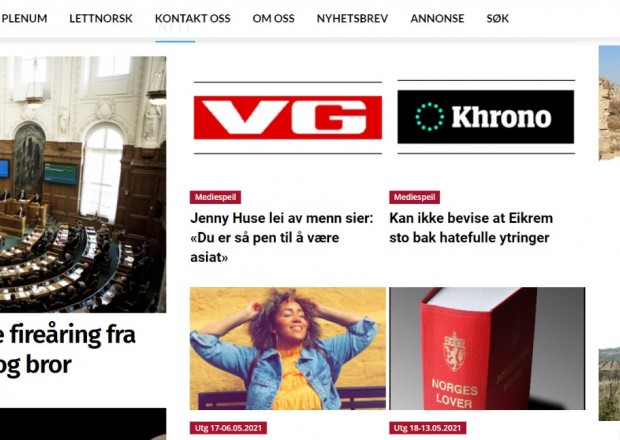
Task: Open KONTAKT OSS page
Action: pos(193,19)
